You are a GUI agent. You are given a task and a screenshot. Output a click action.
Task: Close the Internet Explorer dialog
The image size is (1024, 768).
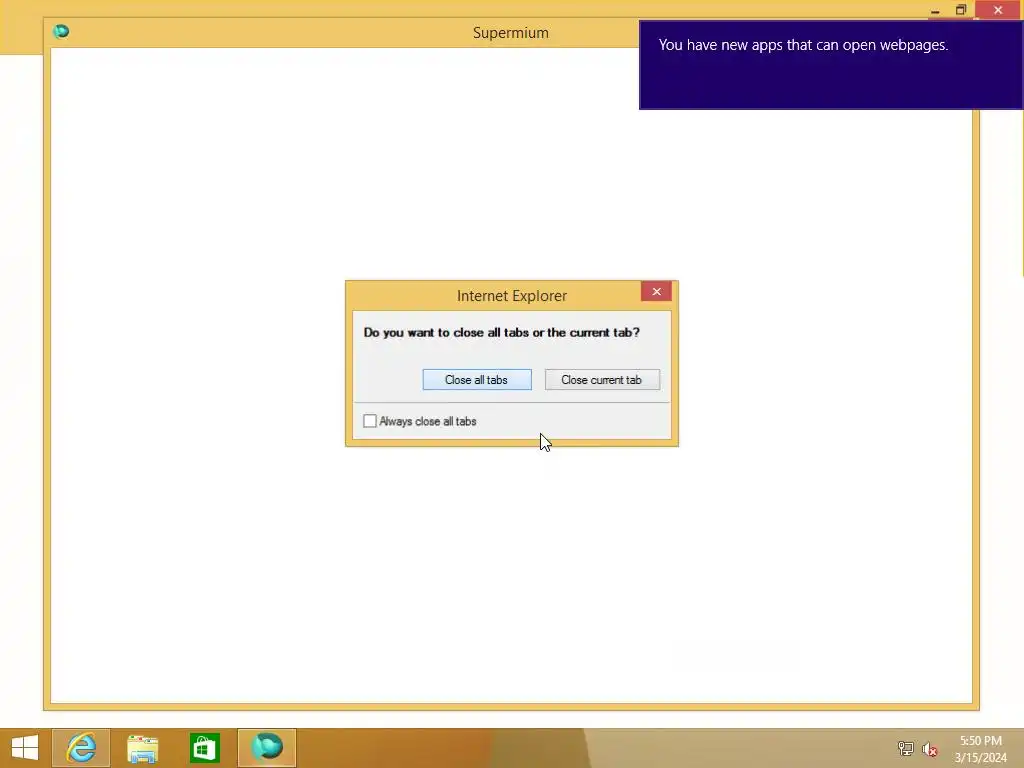click(x=656, y=291)
